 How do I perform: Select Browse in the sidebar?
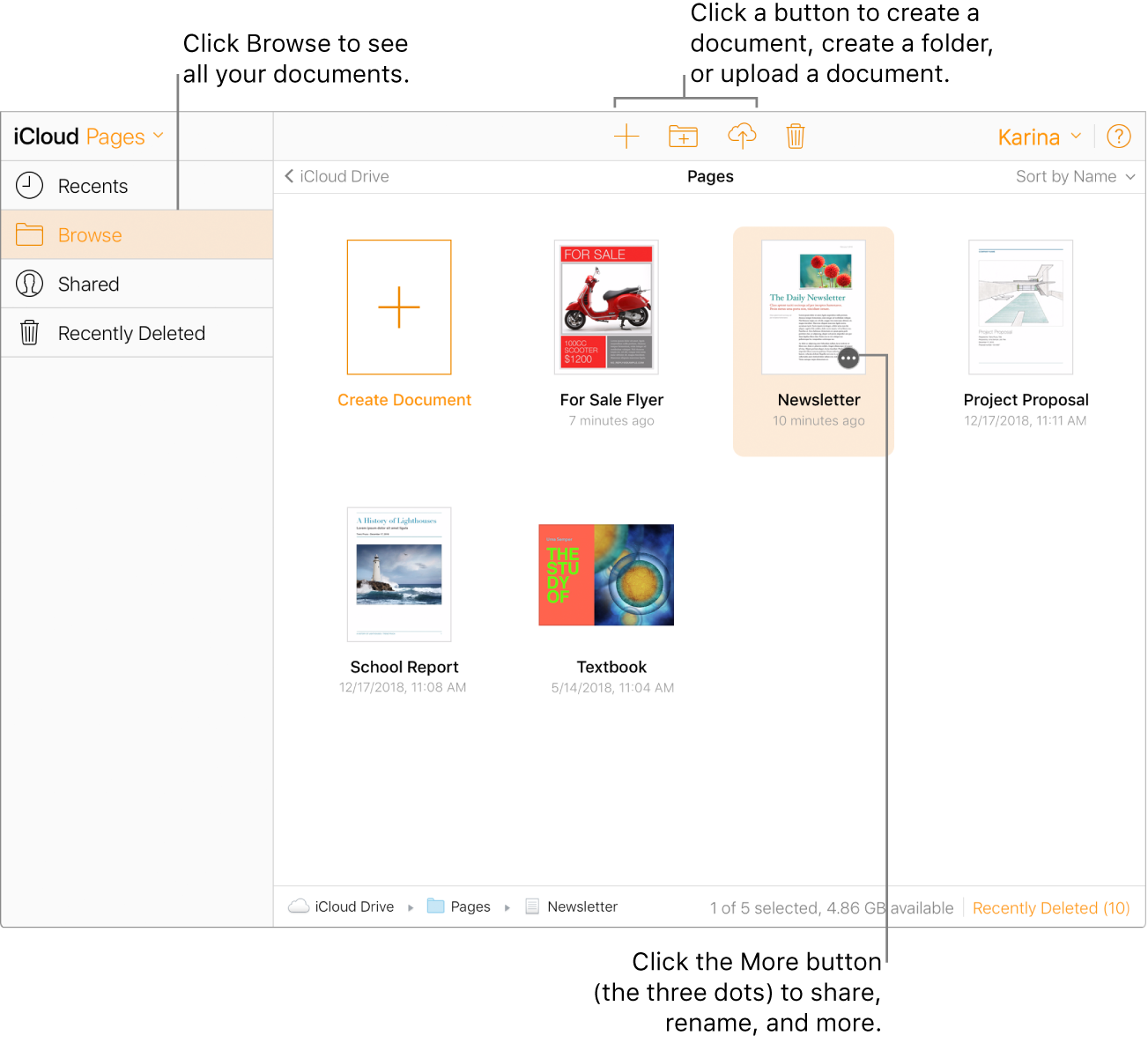pos(137,234)
